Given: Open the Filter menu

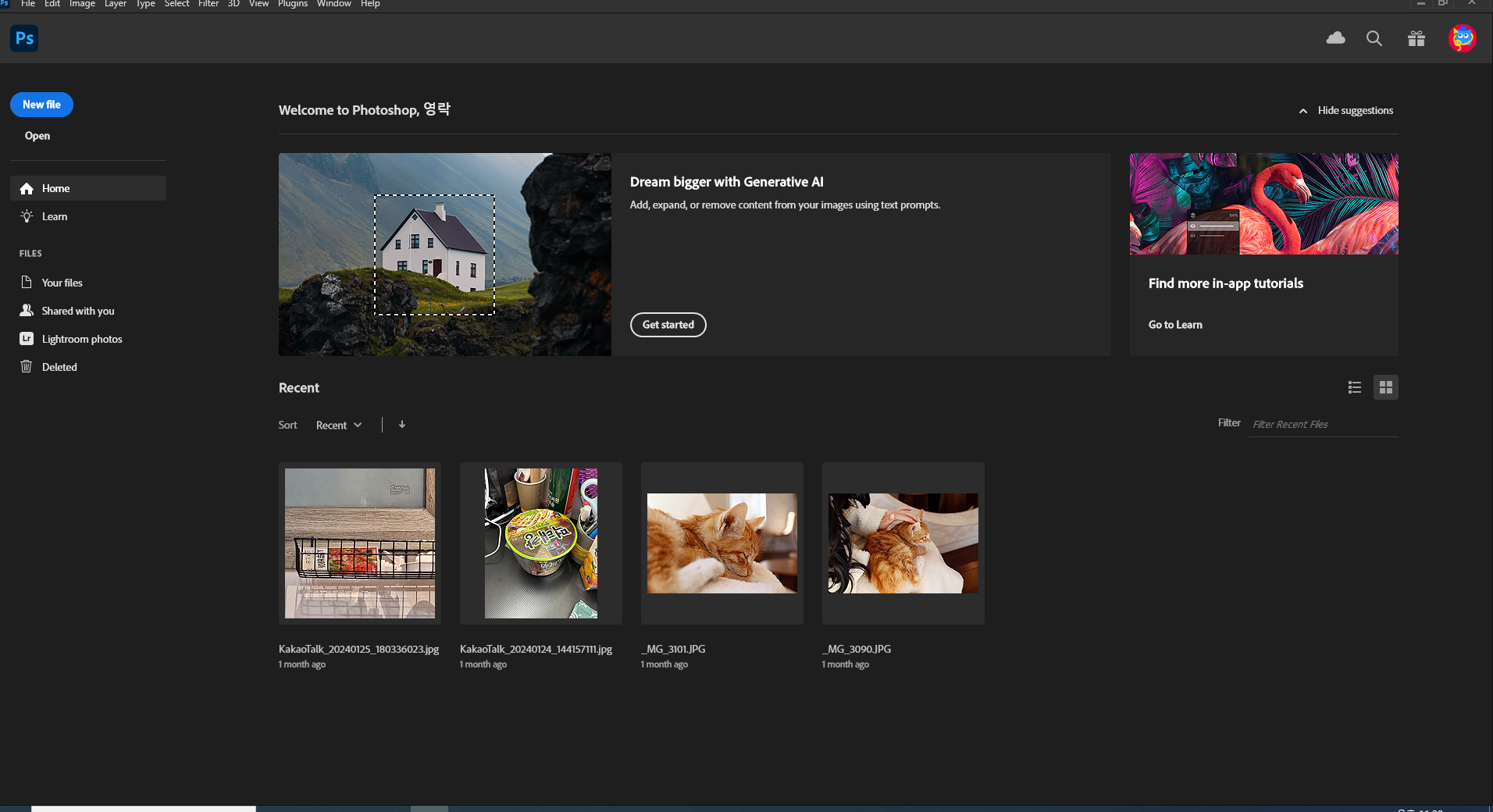Looking at the screenshot, I should tap(208, 4).
